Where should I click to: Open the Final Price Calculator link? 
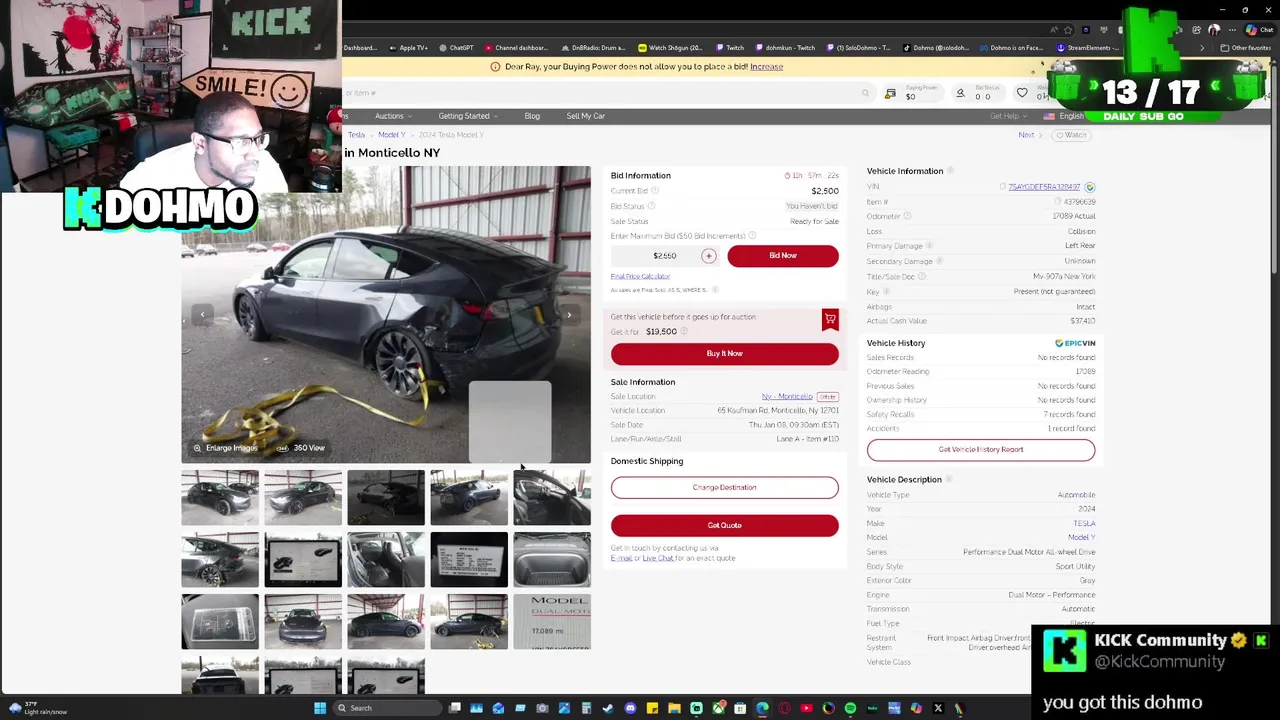tap(640, 276)
